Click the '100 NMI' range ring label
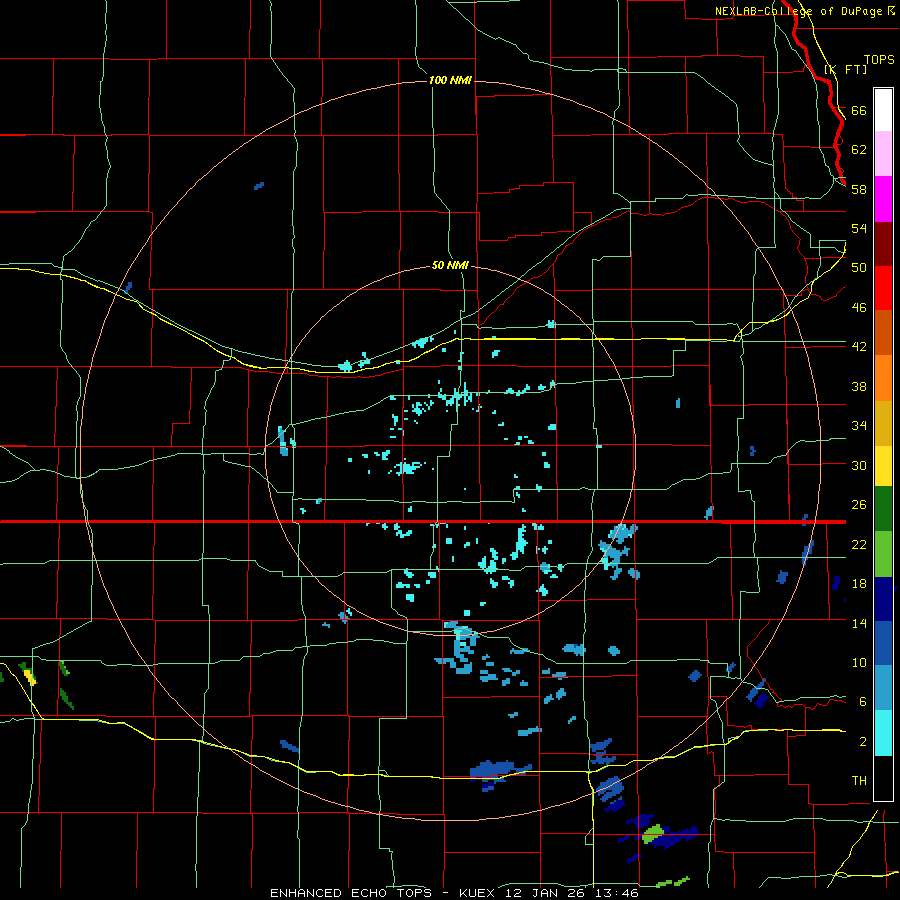Screen dimensions: 900x900 point(450,80)
